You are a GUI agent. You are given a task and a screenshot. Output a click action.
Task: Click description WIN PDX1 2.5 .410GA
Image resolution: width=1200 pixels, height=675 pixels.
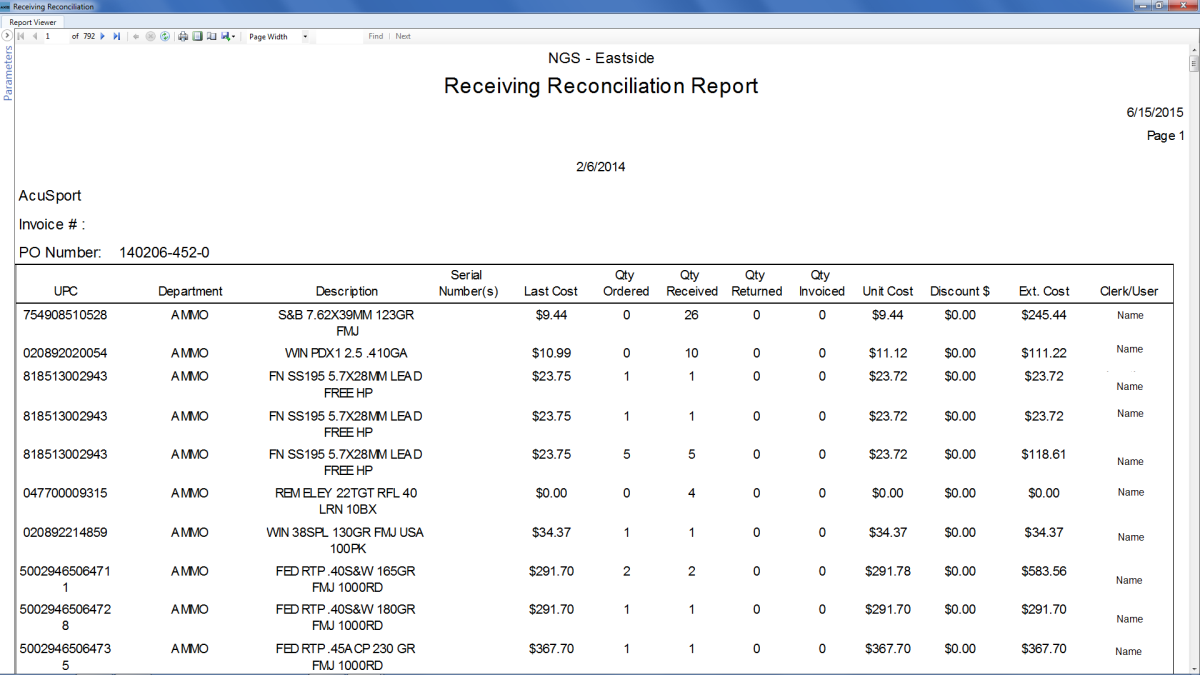pos(347,353)
